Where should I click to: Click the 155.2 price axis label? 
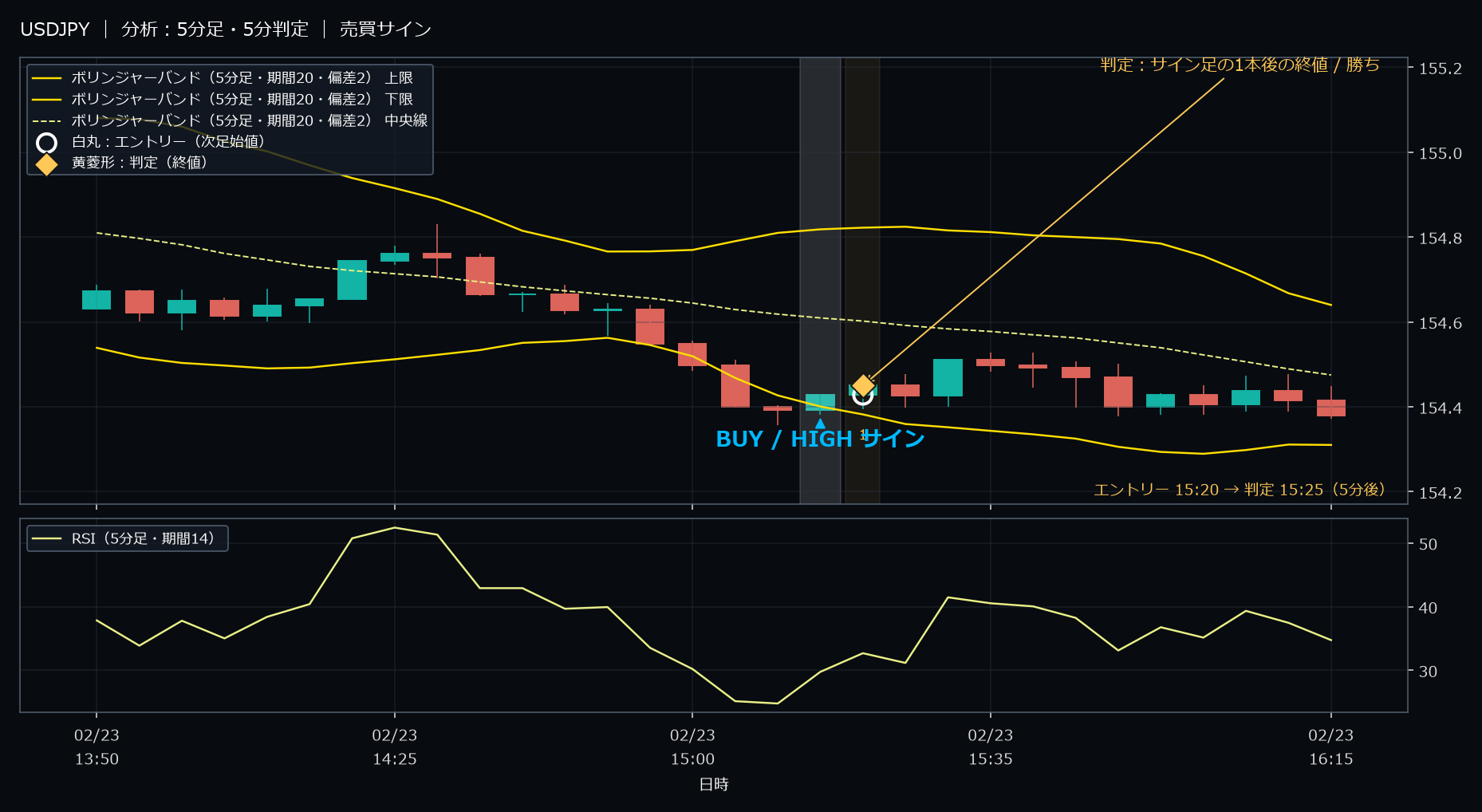(x=1441, y=69)
